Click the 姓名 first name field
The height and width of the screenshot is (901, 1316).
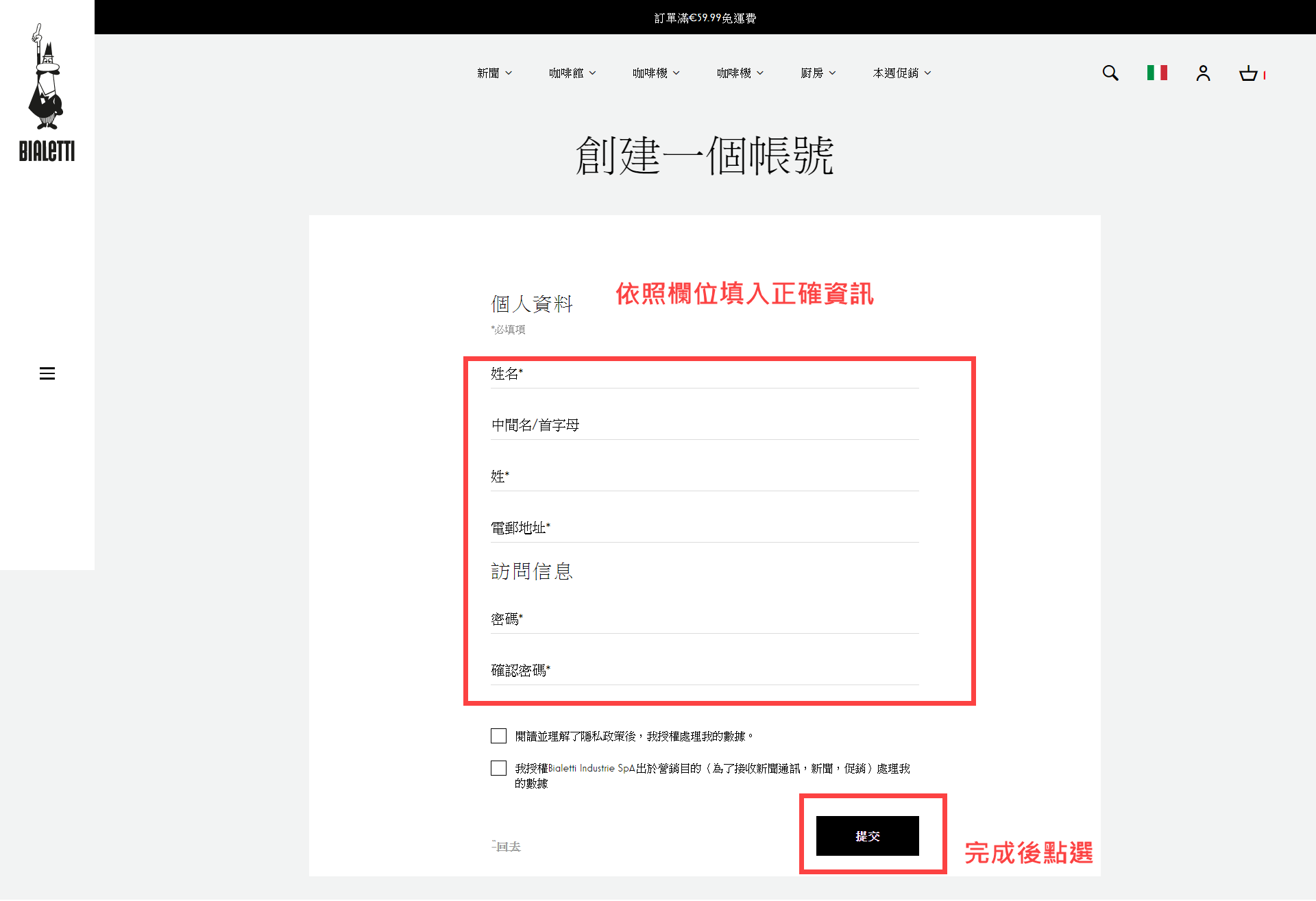(x=704, y=375)
